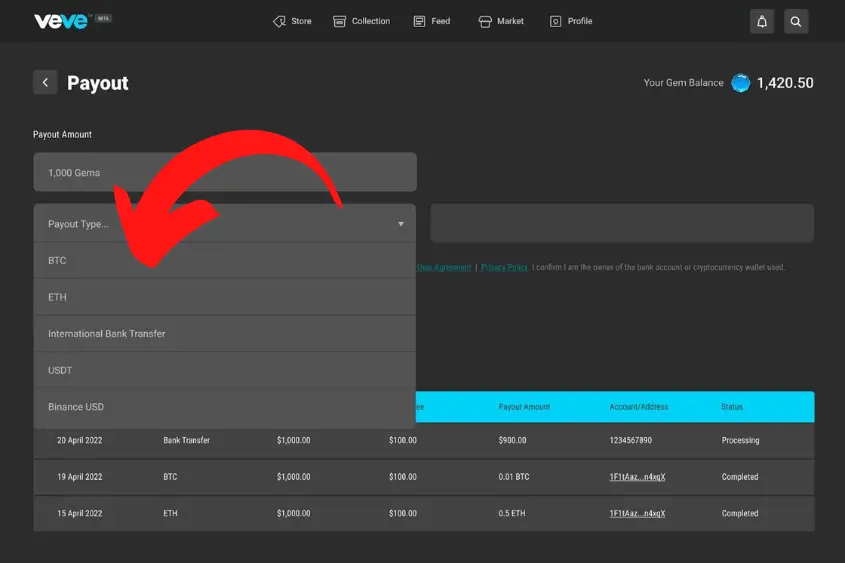Go to the Store tab
The width and height of the screenshot is (845, 563).
coord(301,21)
